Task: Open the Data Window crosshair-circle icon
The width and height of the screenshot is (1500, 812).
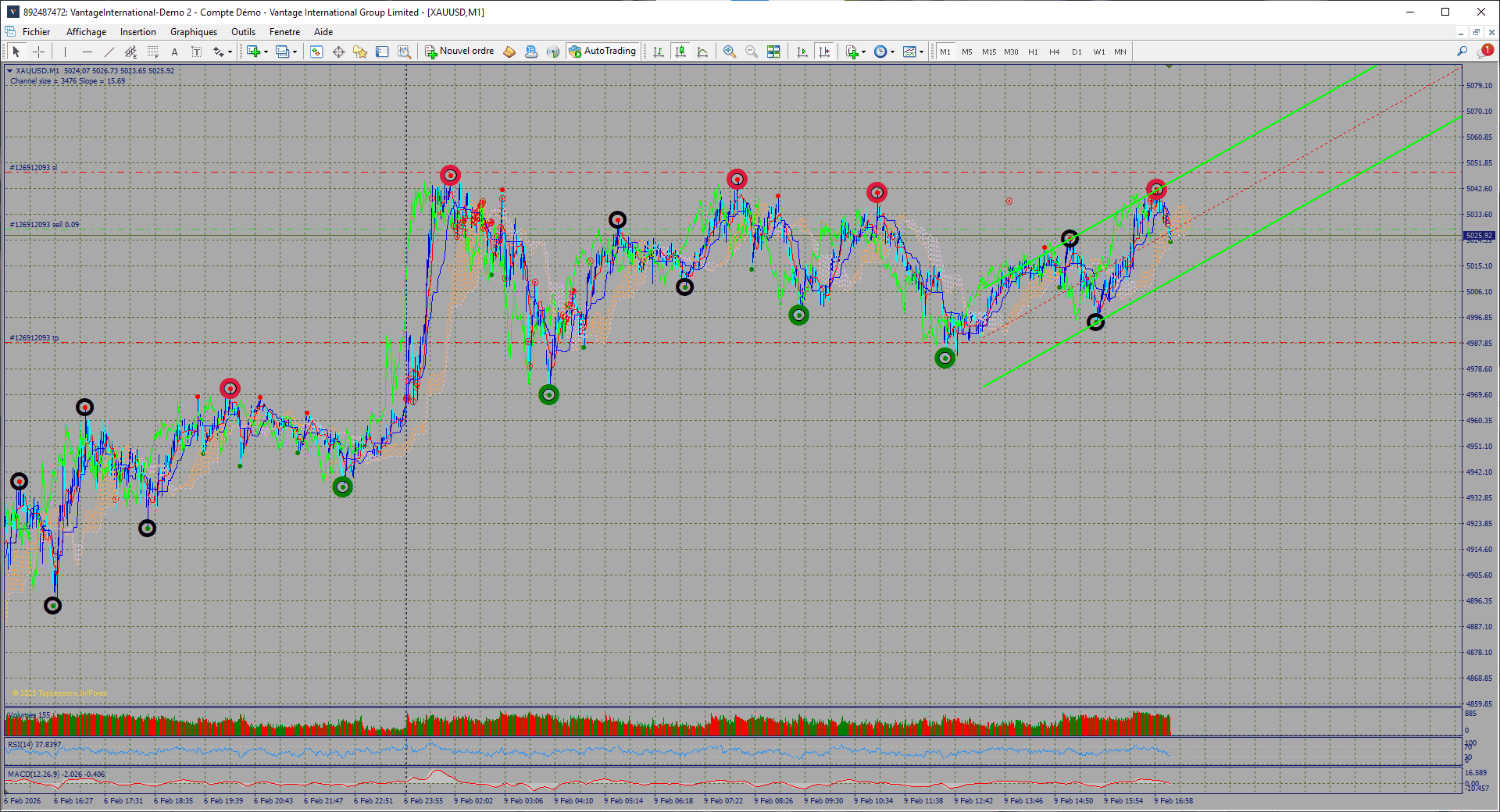Action: pos(338,52)
